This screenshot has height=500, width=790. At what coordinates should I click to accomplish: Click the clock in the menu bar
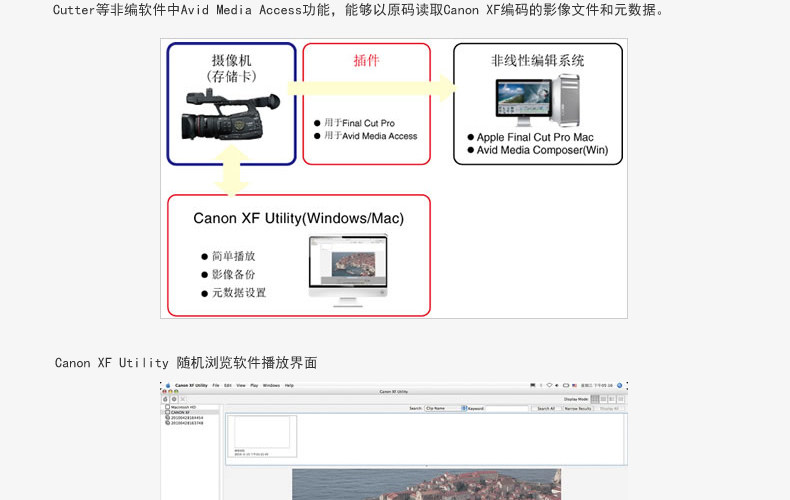(597, 386)
